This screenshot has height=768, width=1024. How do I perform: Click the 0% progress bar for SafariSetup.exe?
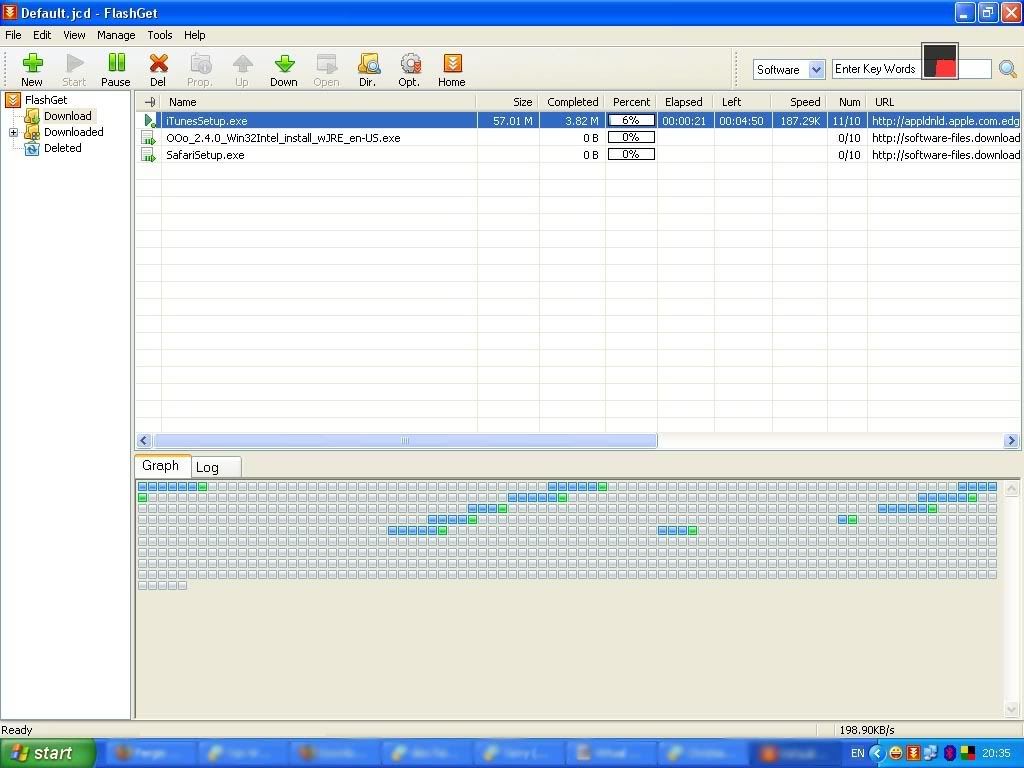pyautogui.click(x=632, y=154)
